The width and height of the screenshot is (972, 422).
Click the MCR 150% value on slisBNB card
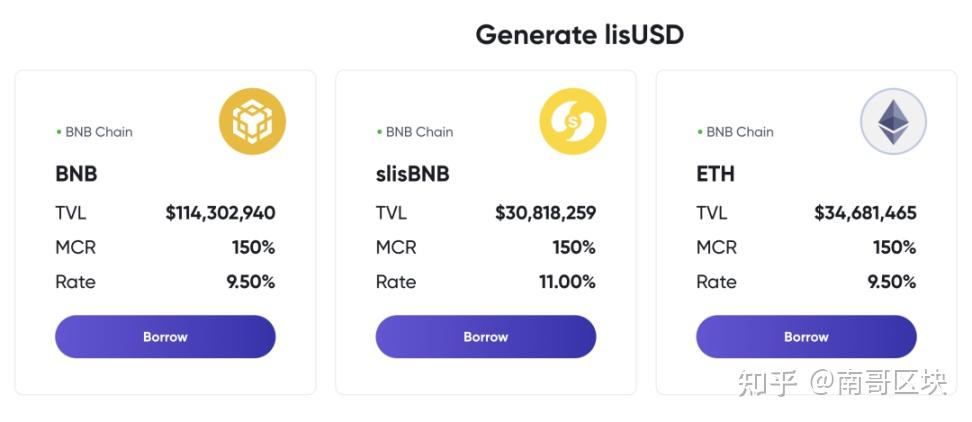(574, 248)
